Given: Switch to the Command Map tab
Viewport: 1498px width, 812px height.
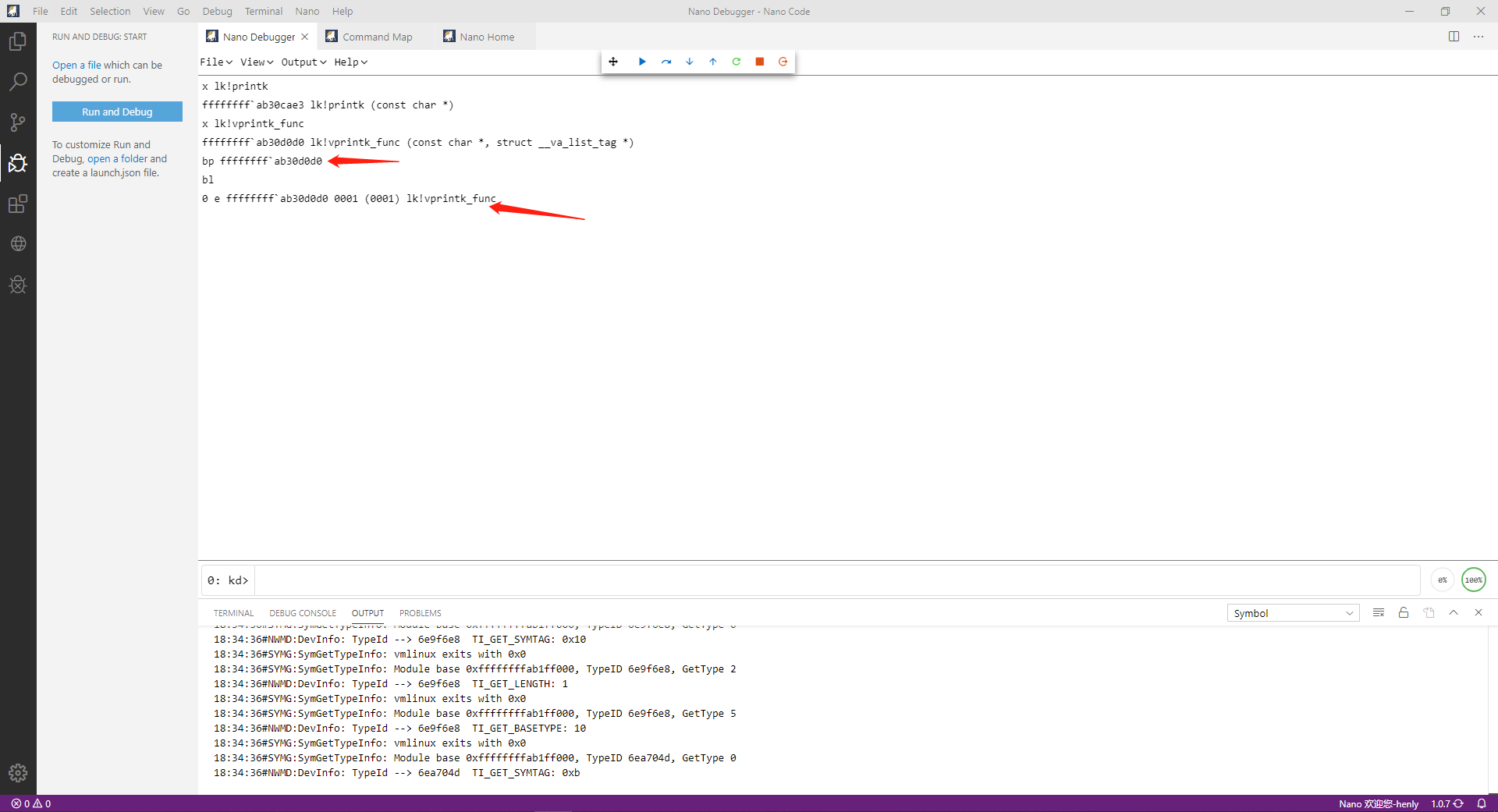Looking at the screenshot, I should [377, 37].
